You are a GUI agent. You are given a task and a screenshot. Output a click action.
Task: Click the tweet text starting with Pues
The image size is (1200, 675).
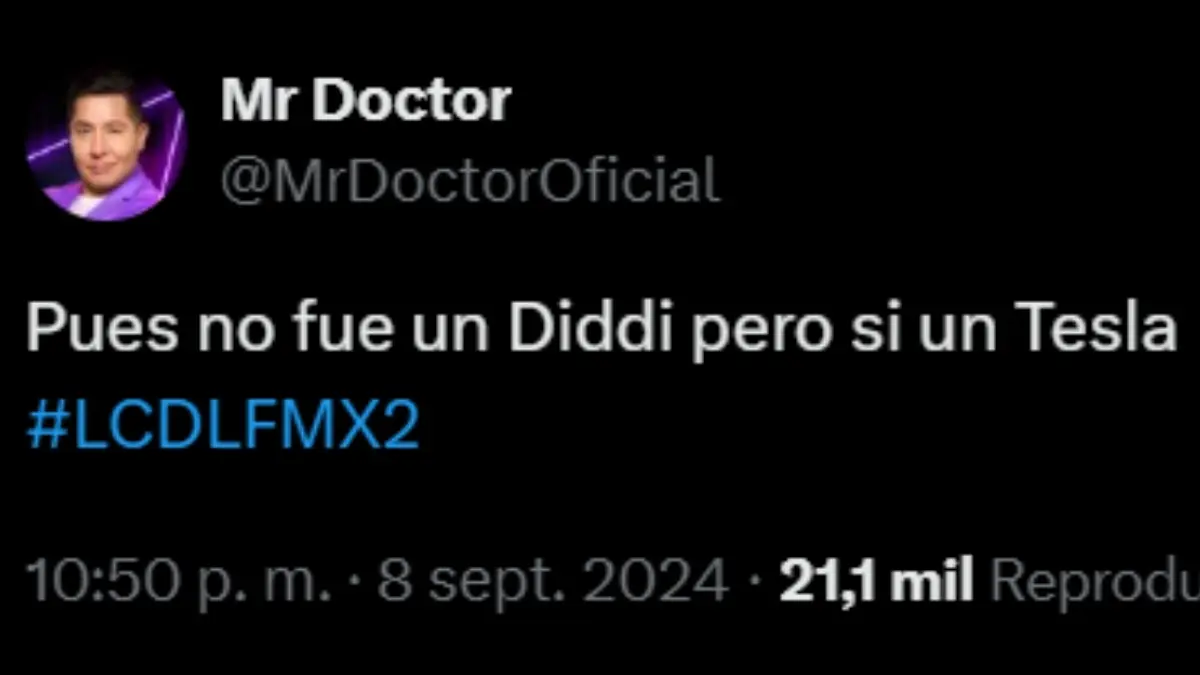tap(601, 329)
